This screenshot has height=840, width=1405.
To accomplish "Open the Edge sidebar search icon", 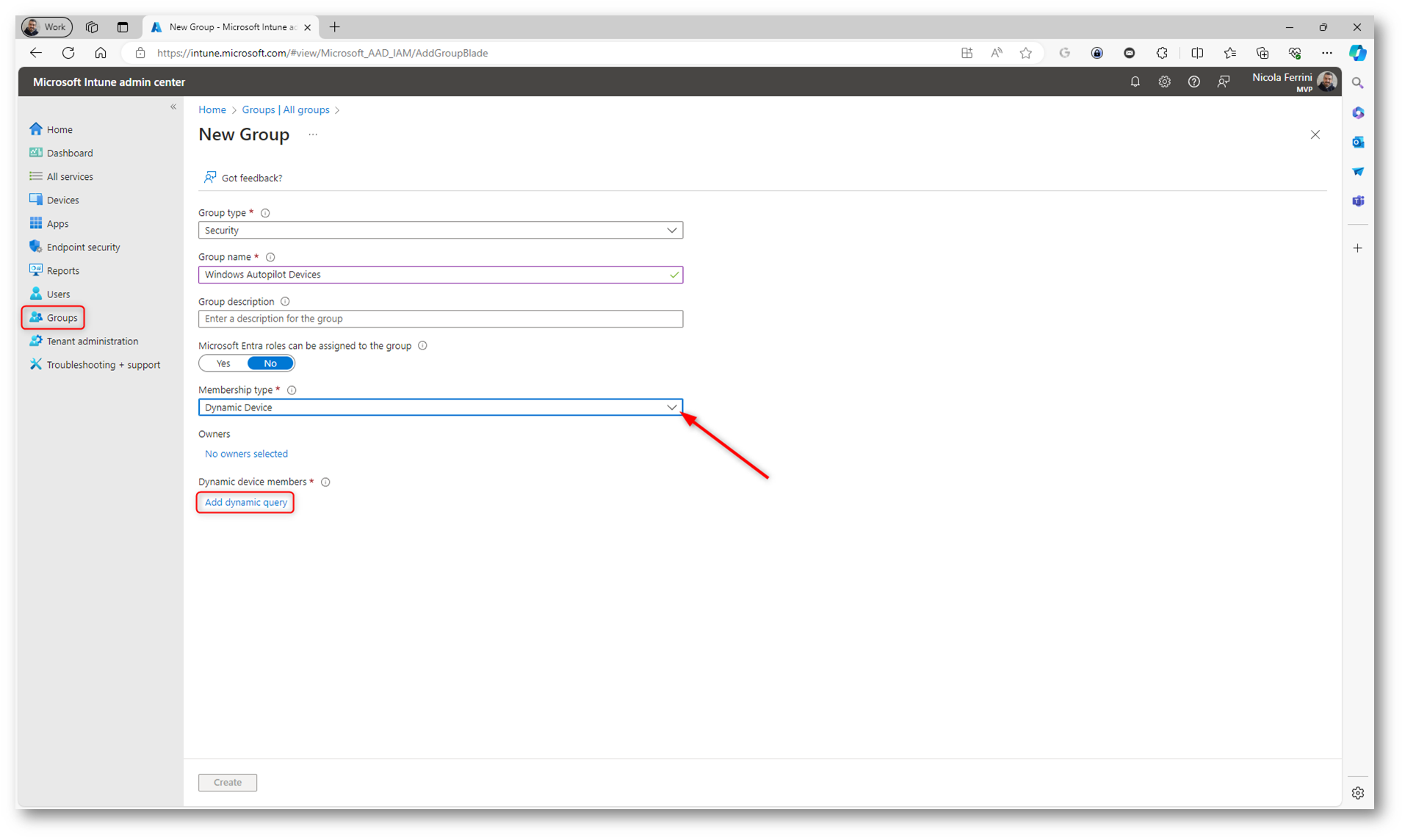I will click(1358, 84).
